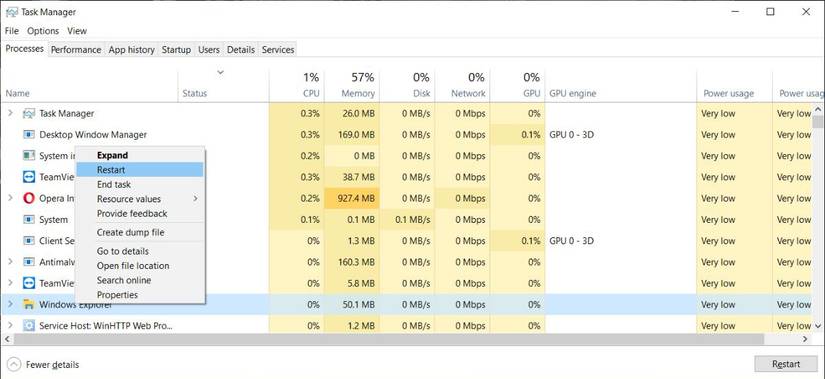The width and height of the screenshot is (825, 379).
Task: Choose Restart in the context menu
Action: [x=139, y=169]
